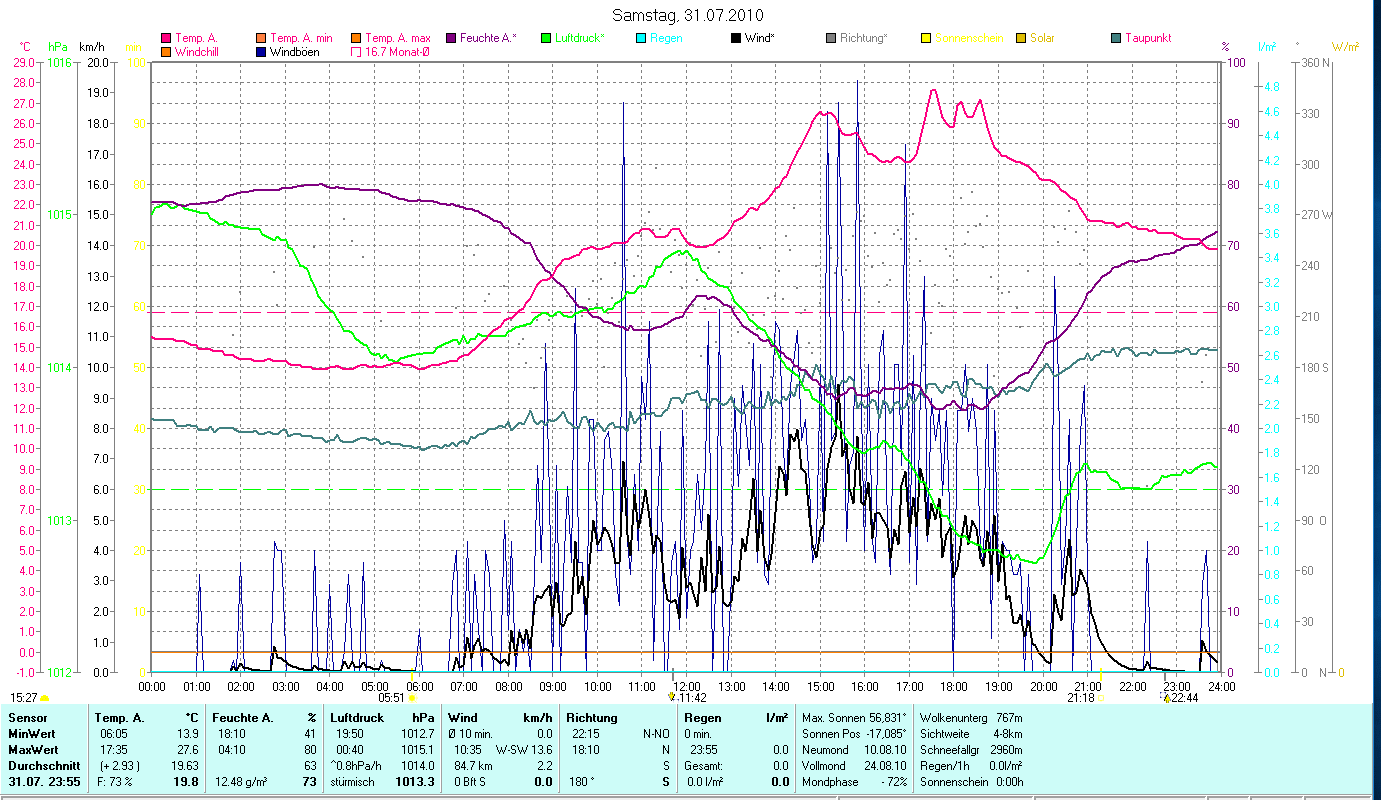Click the chart title Samstag, 31.07.2010
The width and height of the screenshot is (1381, 800).
click(x=686, y=15)
